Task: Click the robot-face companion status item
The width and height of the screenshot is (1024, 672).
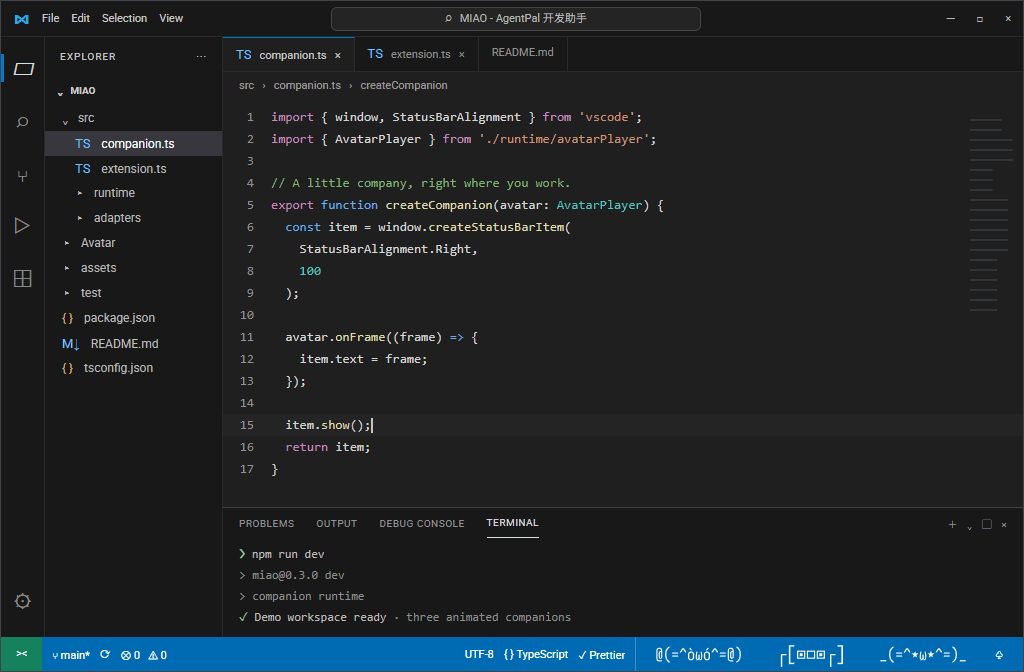Action: [x=811, y=655]
